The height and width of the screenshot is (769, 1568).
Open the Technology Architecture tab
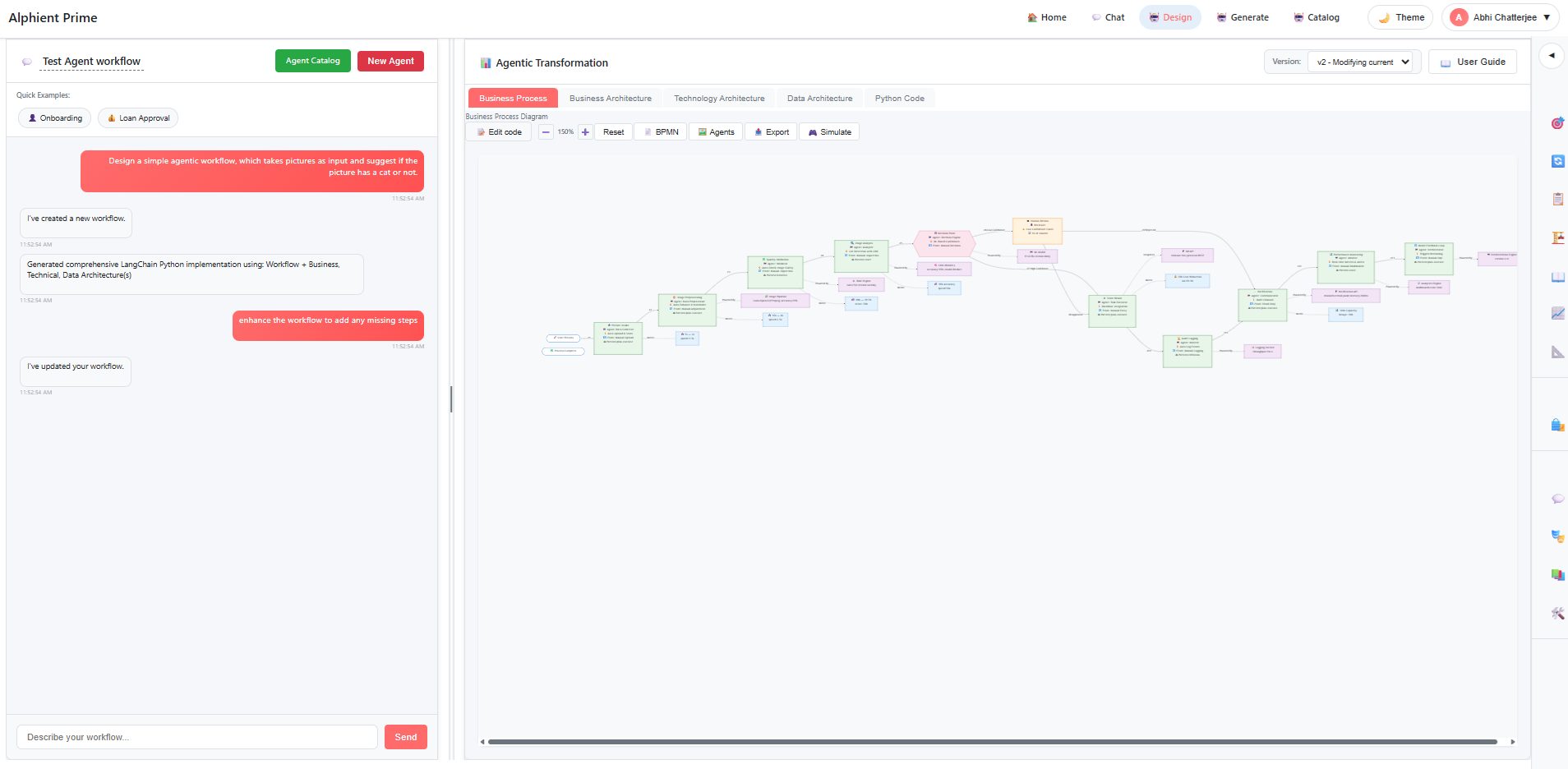point(719,99)
